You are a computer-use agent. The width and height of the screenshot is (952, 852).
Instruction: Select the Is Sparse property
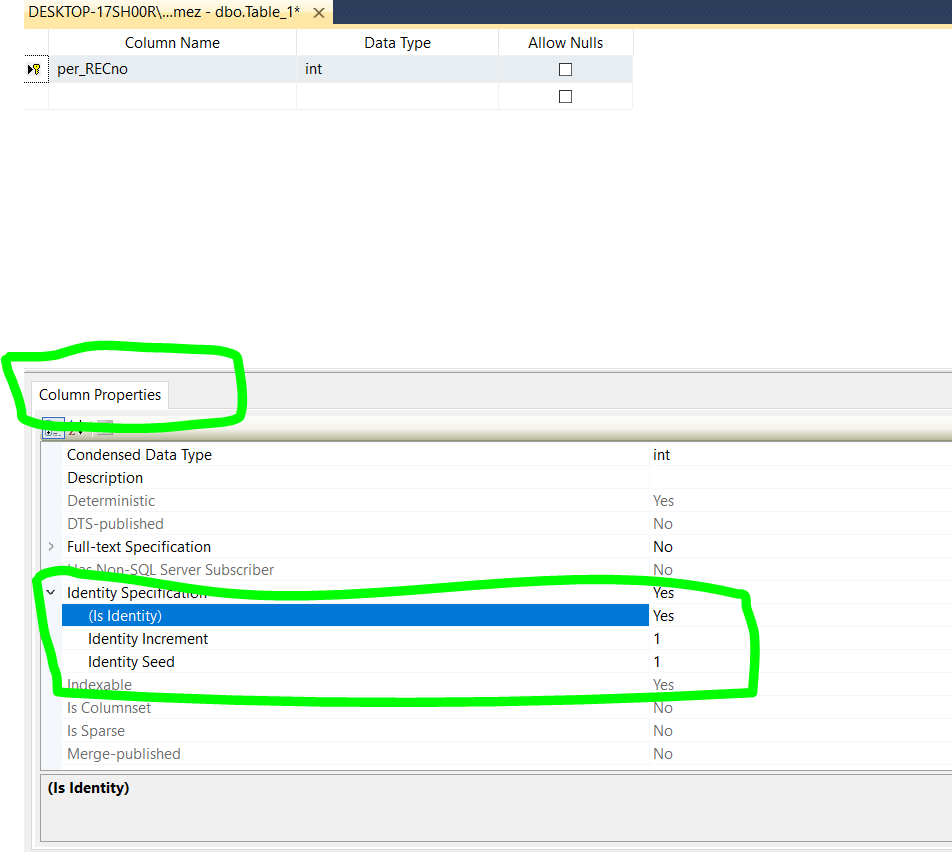pyautogui.click(x=96, y=730)
